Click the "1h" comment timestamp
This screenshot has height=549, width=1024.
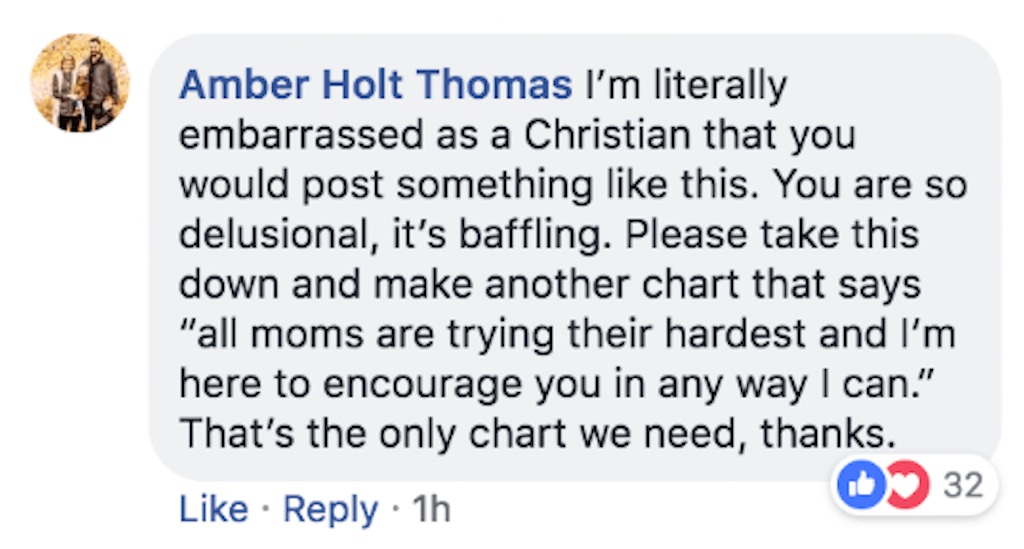[431, 510]
